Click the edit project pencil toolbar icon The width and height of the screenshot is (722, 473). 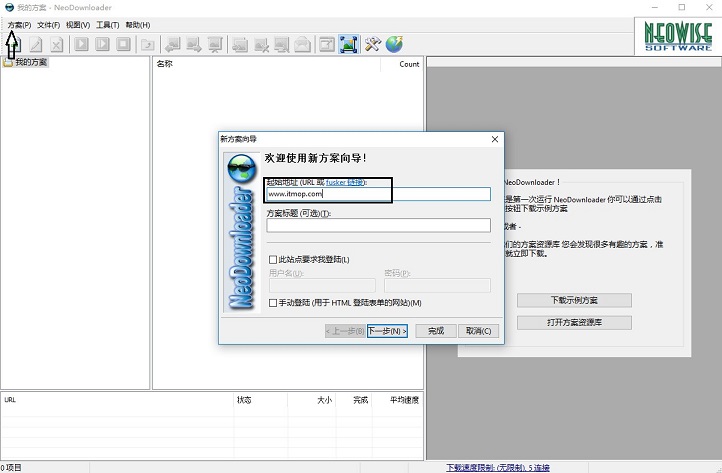pos(36,45)
